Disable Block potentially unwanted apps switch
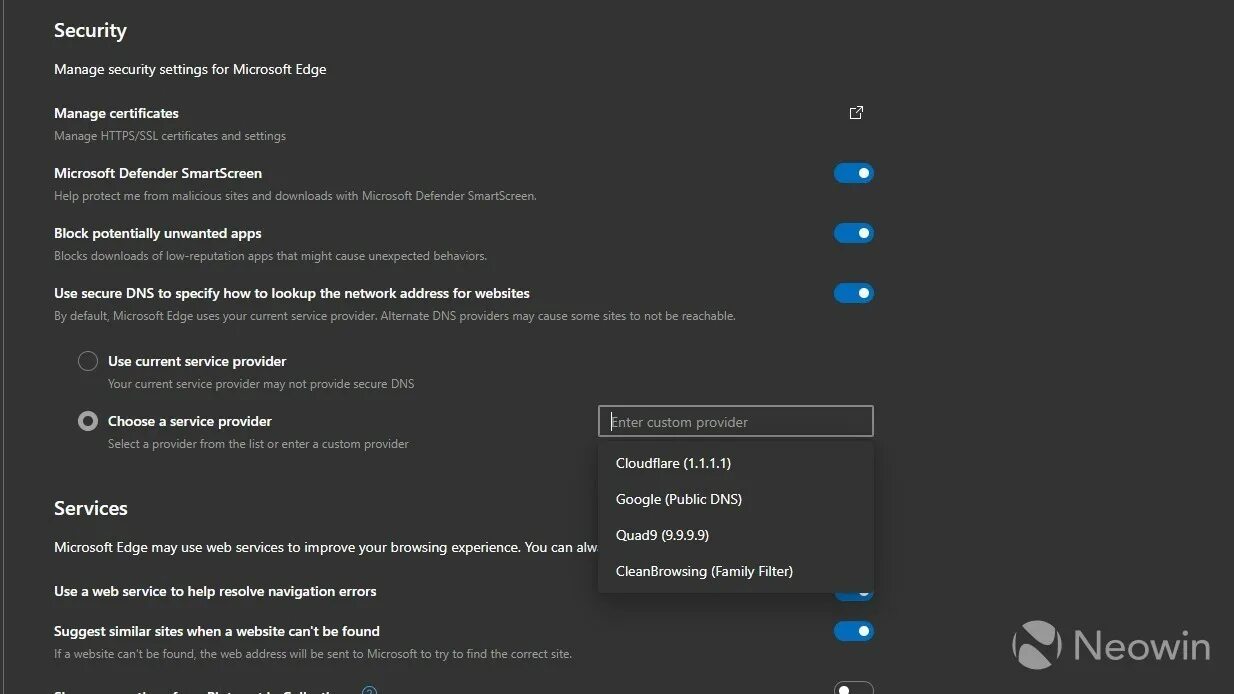This screenshot has height=694, width=1234. [x=854, y=233]
